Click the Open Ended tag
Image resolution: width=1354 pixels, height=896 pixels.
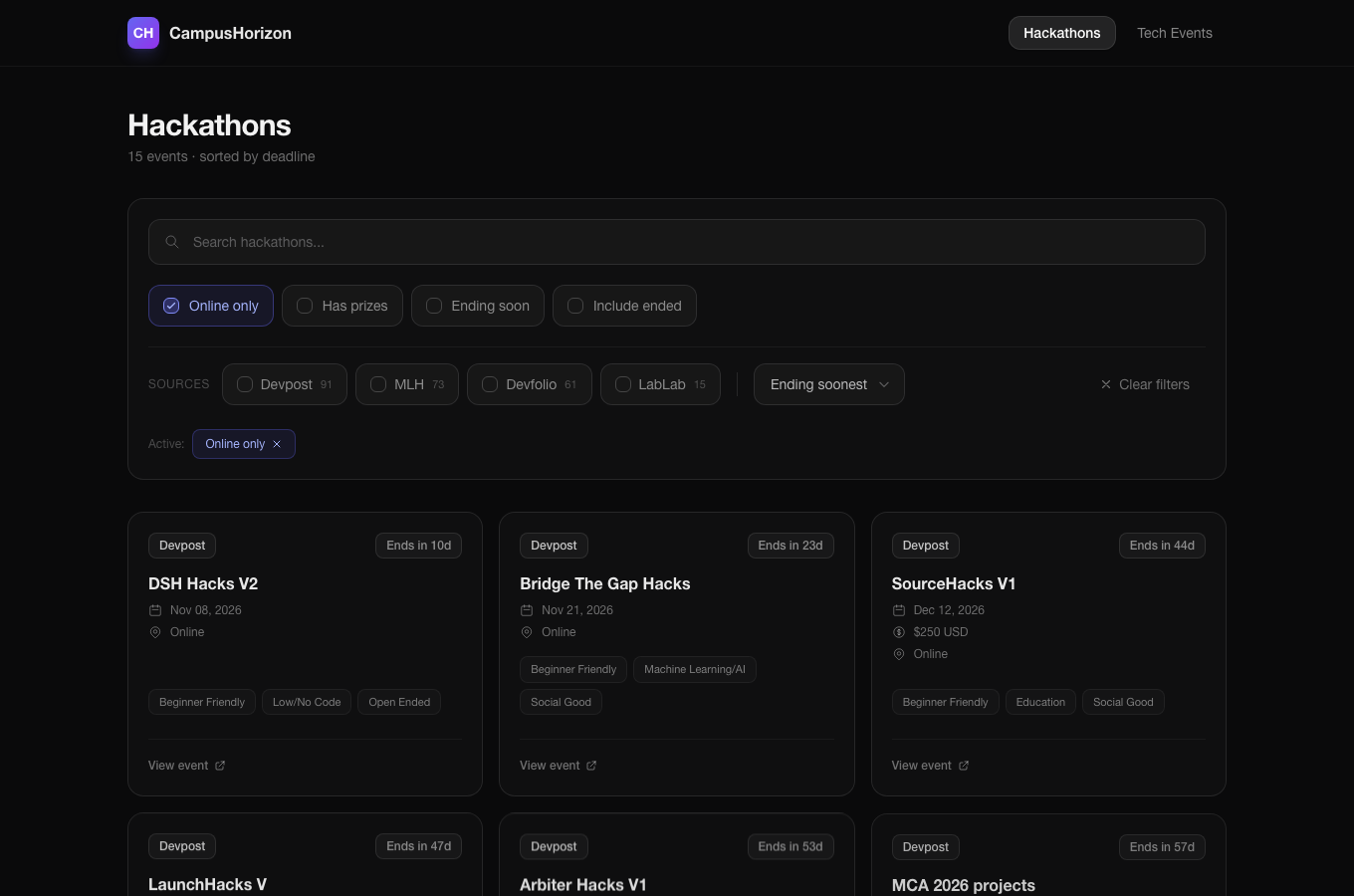(x=399, y=702)
